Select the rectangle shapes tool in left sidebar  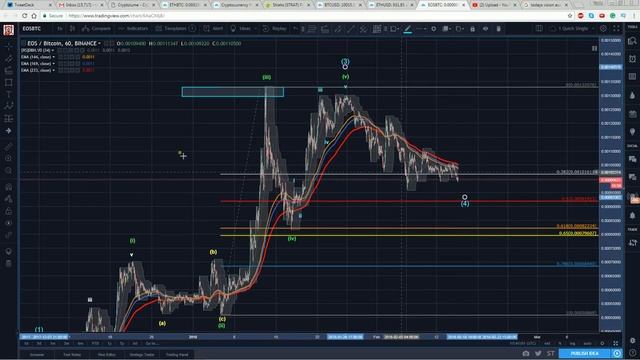tap(9, 82)
